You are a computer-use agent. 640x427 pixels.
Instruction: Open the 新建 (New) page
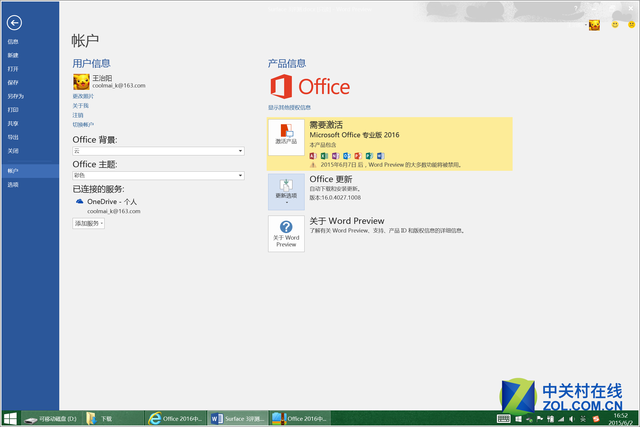coord(13,55)
